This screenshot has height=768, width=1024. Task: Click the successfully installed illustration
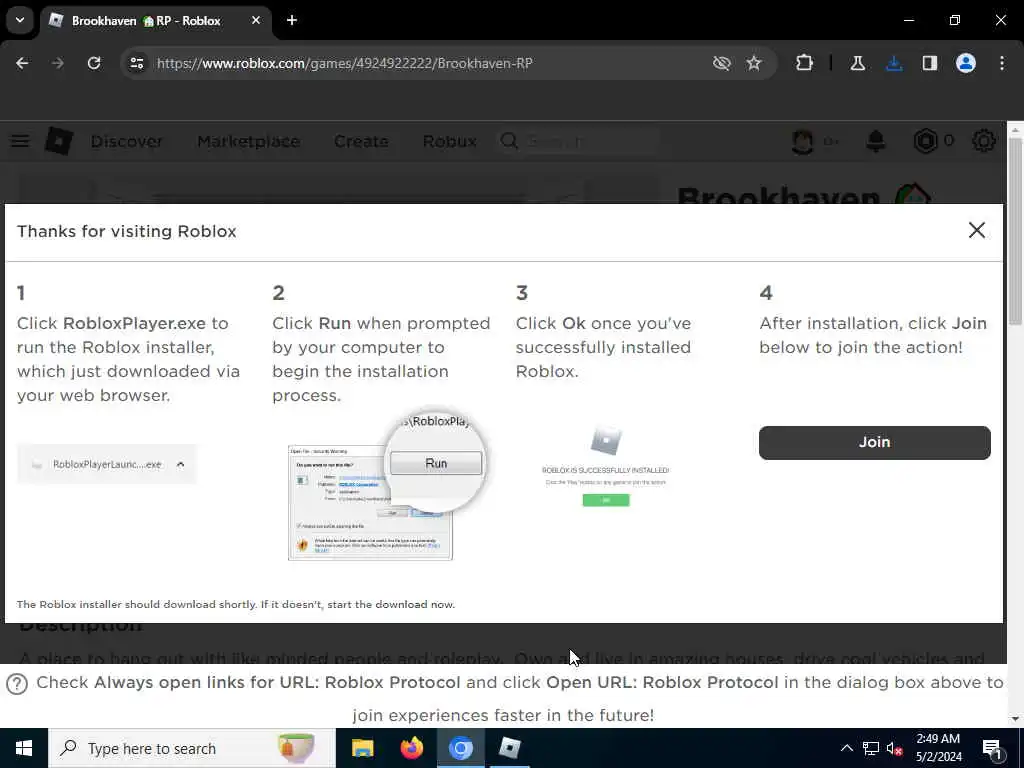(x=605, y=466)
